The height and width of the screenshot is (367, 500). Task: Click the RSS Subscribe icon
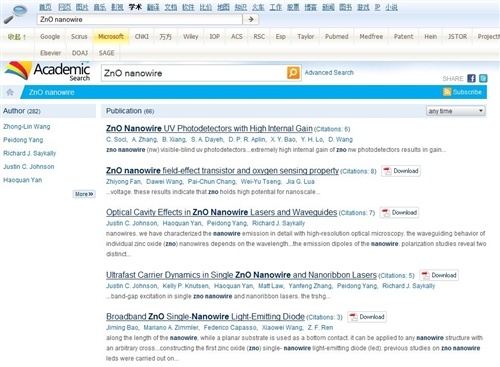pos(447,92)
